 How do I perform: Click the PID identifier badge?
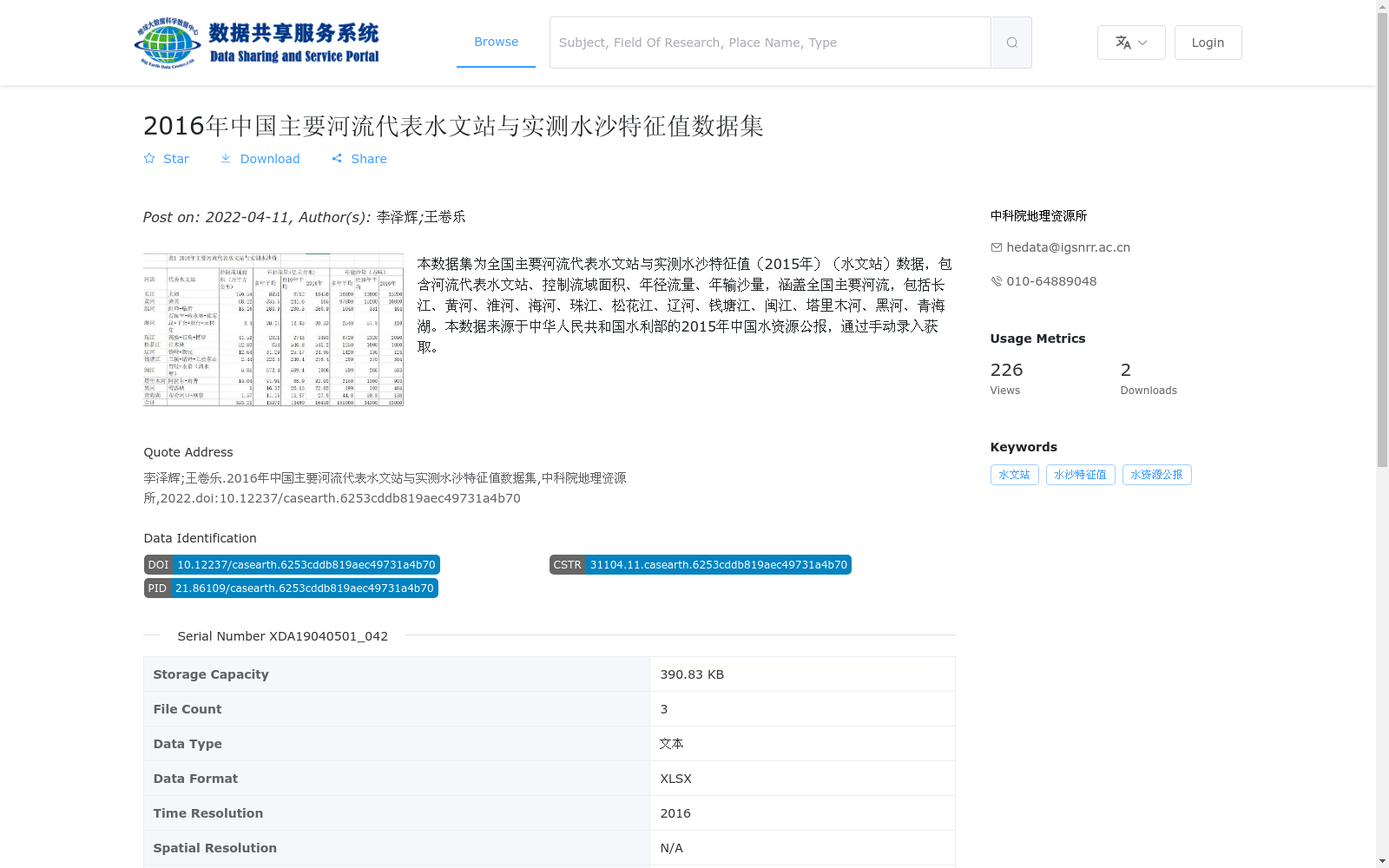tap(291, 589)
